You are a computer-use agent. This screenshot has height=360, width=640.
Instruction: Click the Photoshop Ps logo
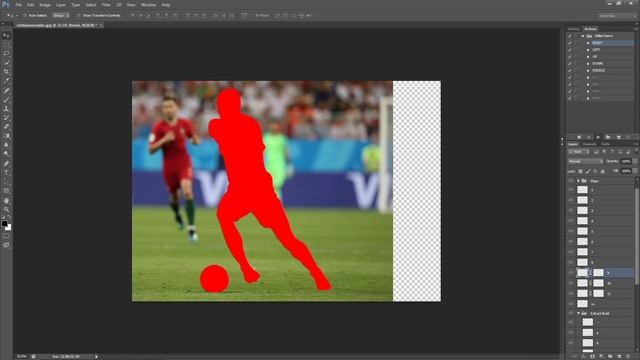coord(6,4)
